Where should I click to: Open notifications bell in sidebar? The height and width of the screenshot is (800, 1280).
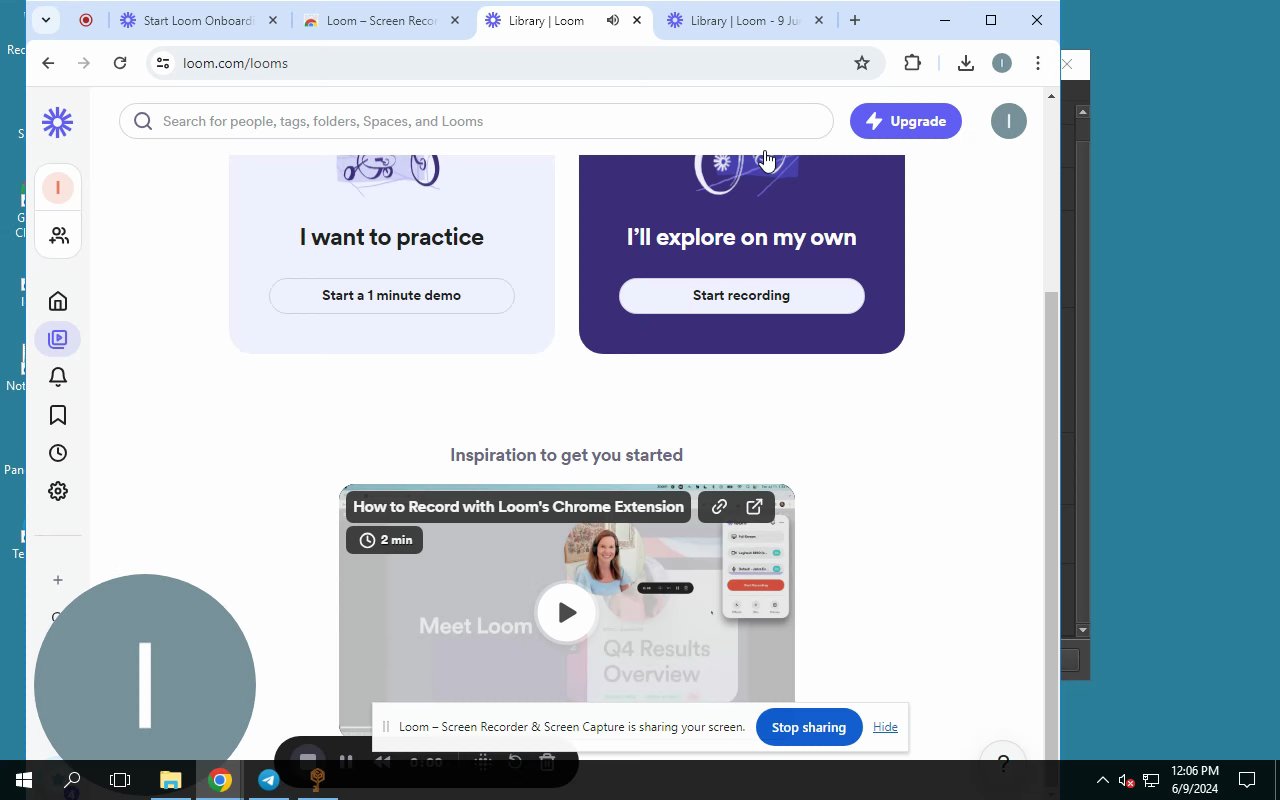click(x=58, y=377)
